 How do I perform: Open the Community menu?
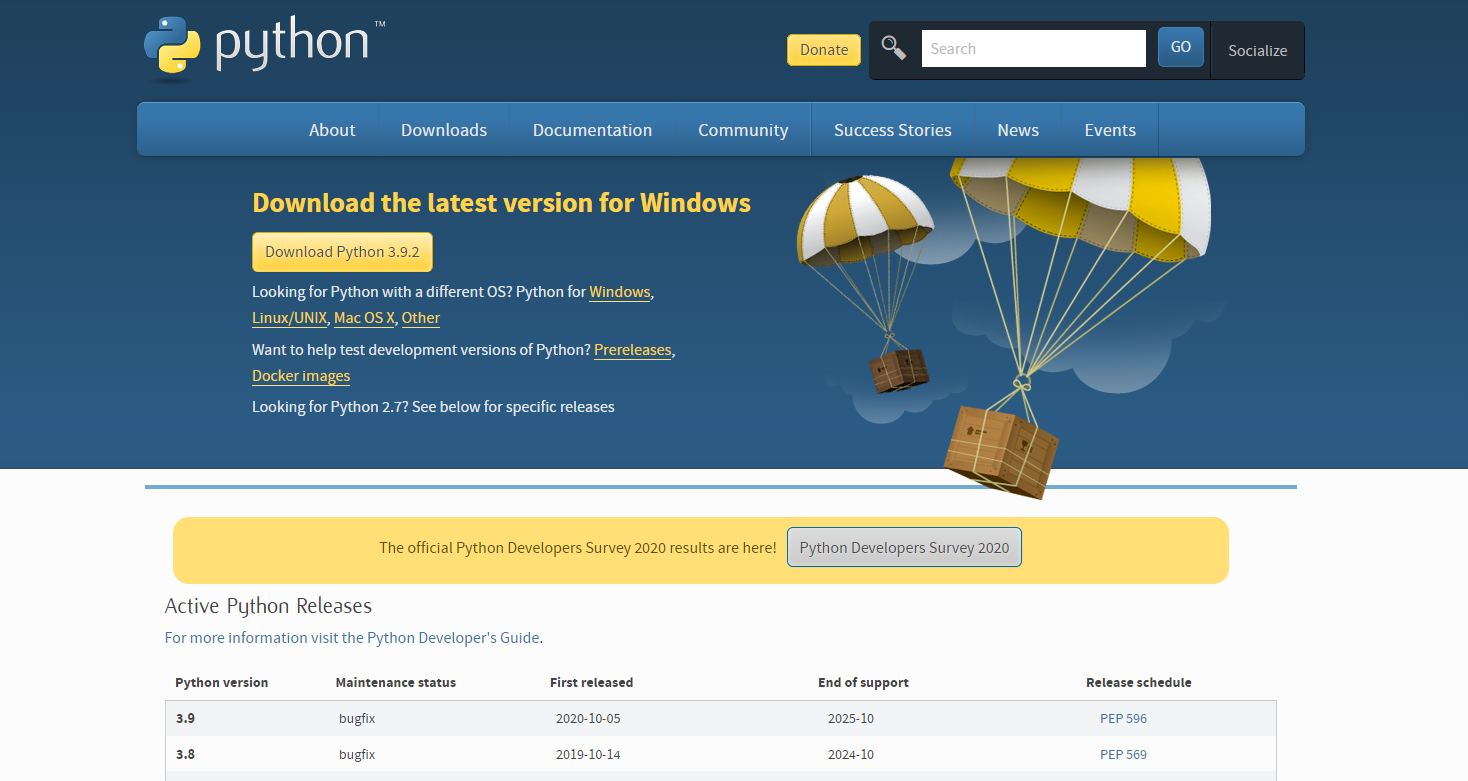click(743, 130)
